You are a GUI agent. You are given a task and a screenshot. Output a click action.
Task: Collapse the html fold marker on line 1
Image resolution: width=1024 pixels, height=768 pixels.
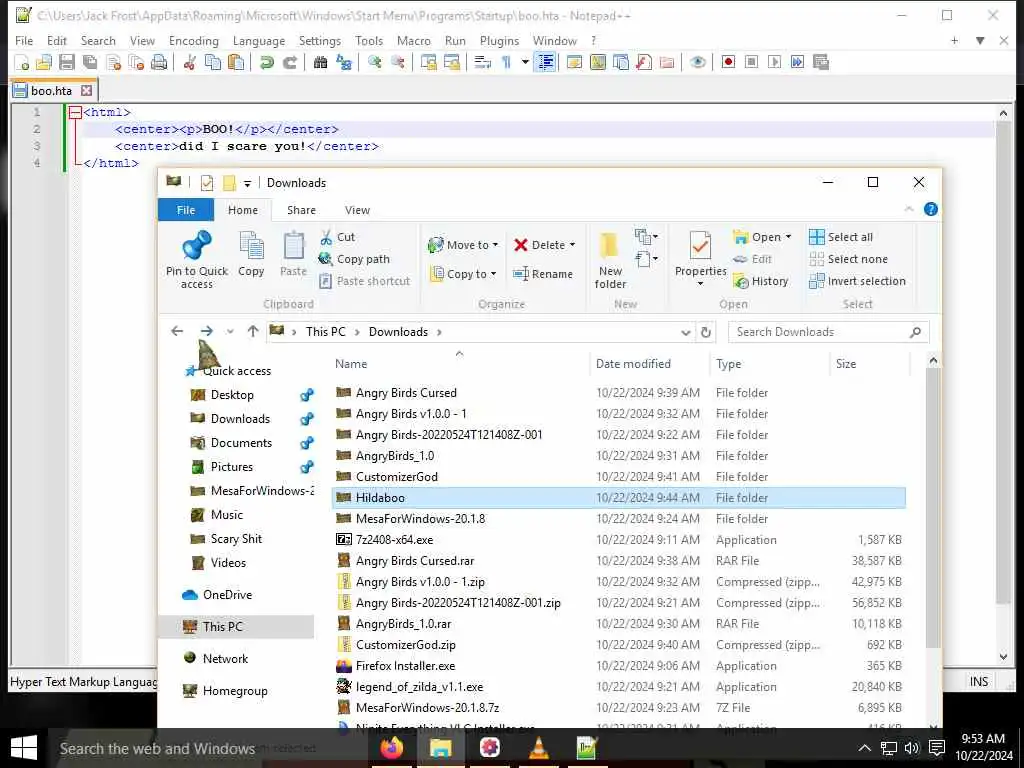point(75,112)
